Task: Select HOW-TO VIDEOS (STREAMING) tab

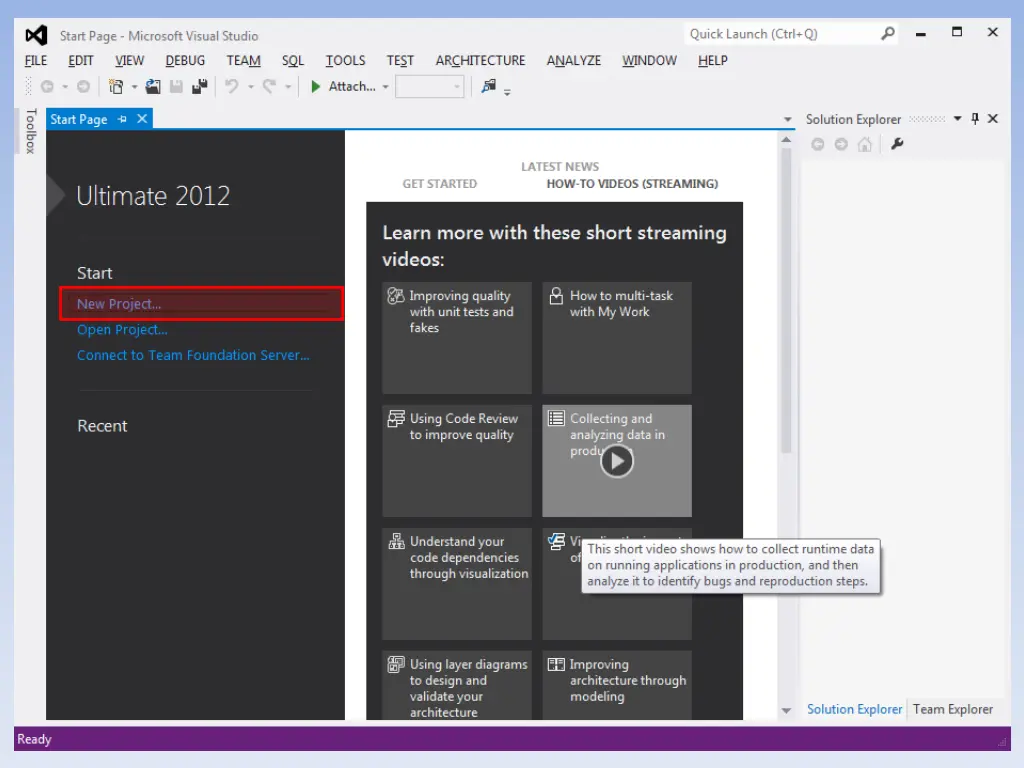Action: point(632,184)
